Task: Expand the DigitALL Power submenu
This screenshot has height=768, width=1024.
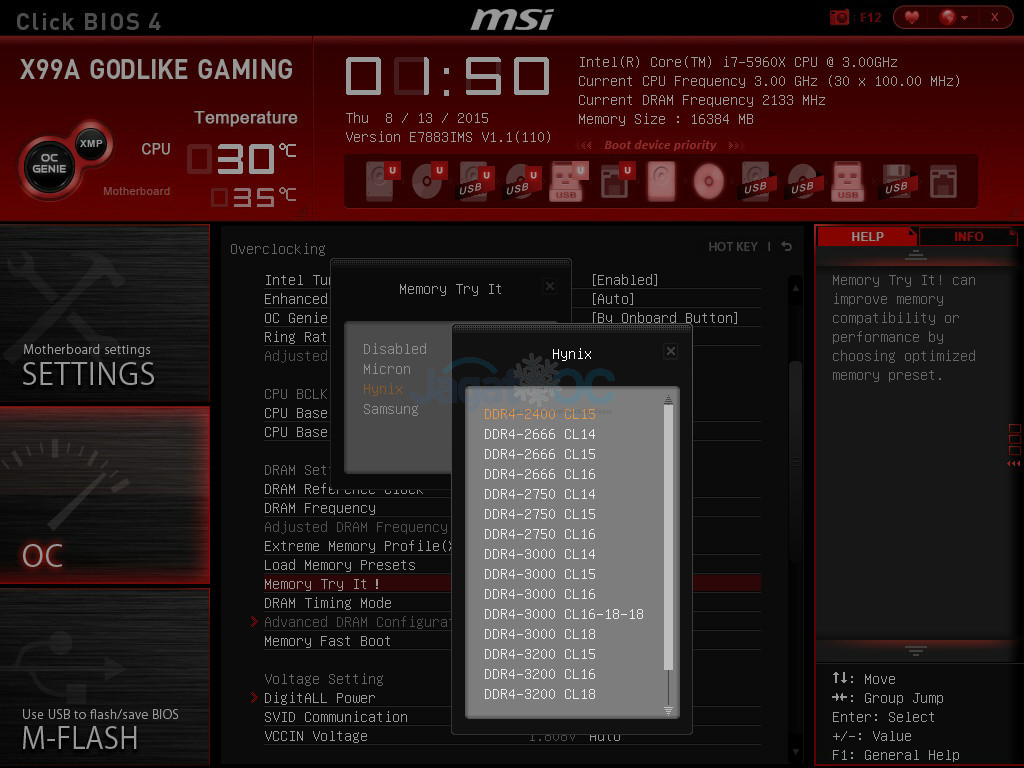Action: coord(319,698)
